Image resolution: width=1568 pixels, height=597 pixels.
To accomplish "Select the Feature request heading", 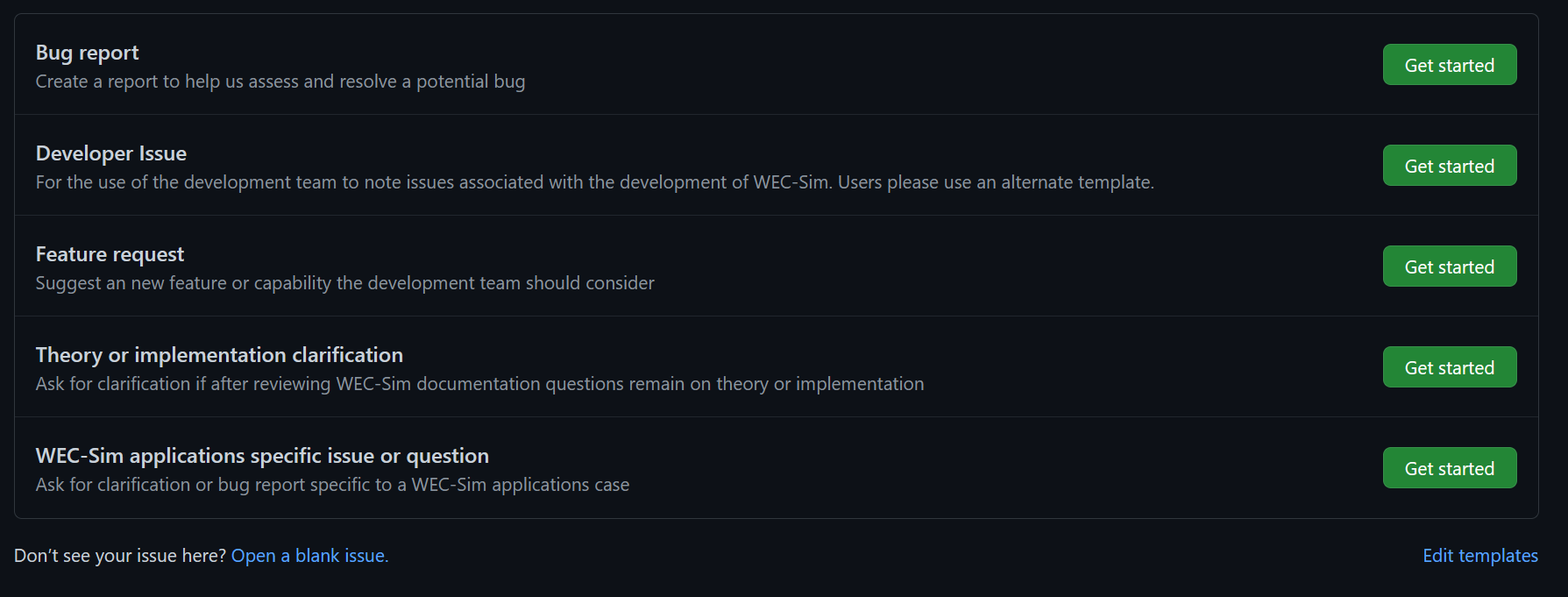I will coord(109,253).
